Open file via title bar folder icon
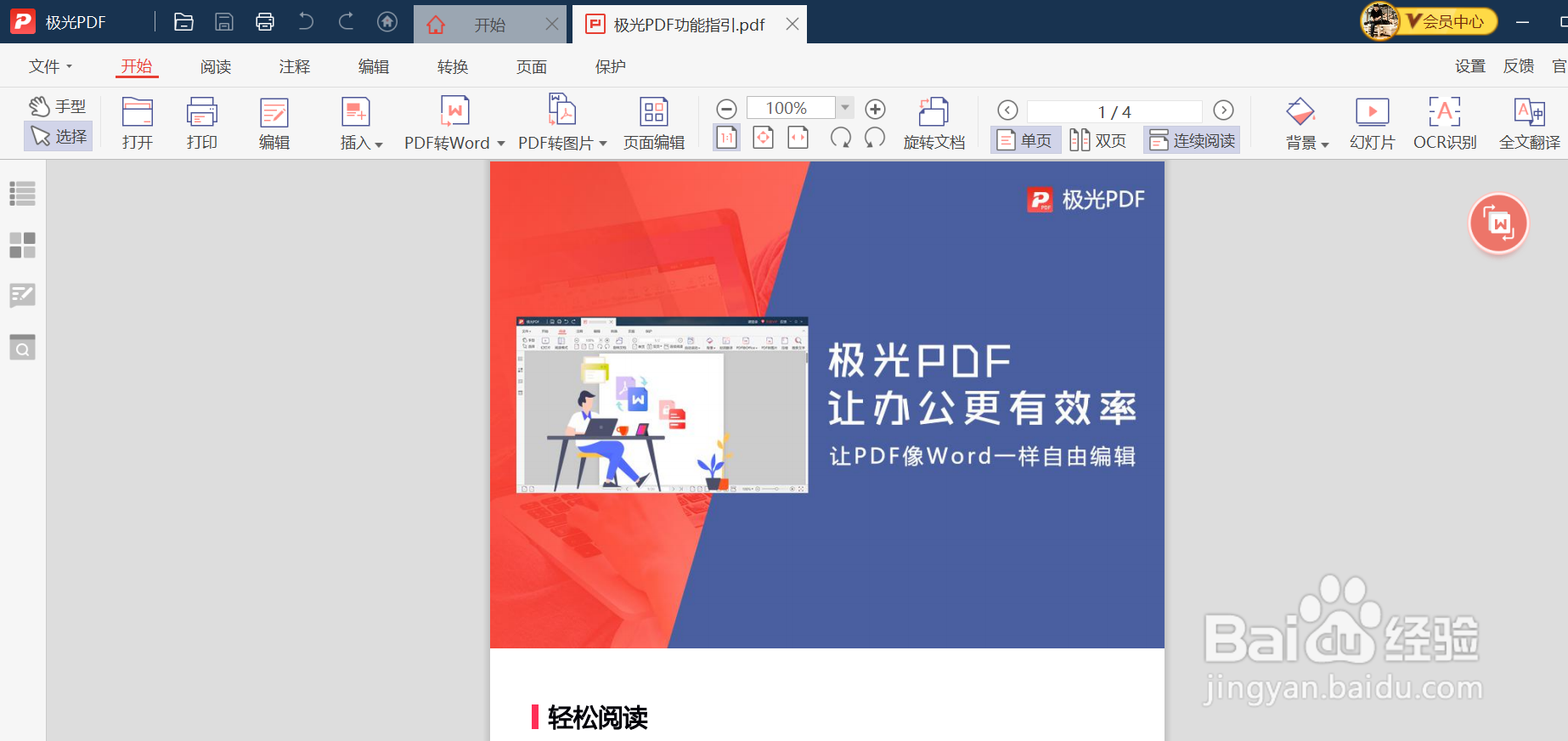The height and width of the screenshot is (741, 1568). pyautogui.click(x=183, y=22)
